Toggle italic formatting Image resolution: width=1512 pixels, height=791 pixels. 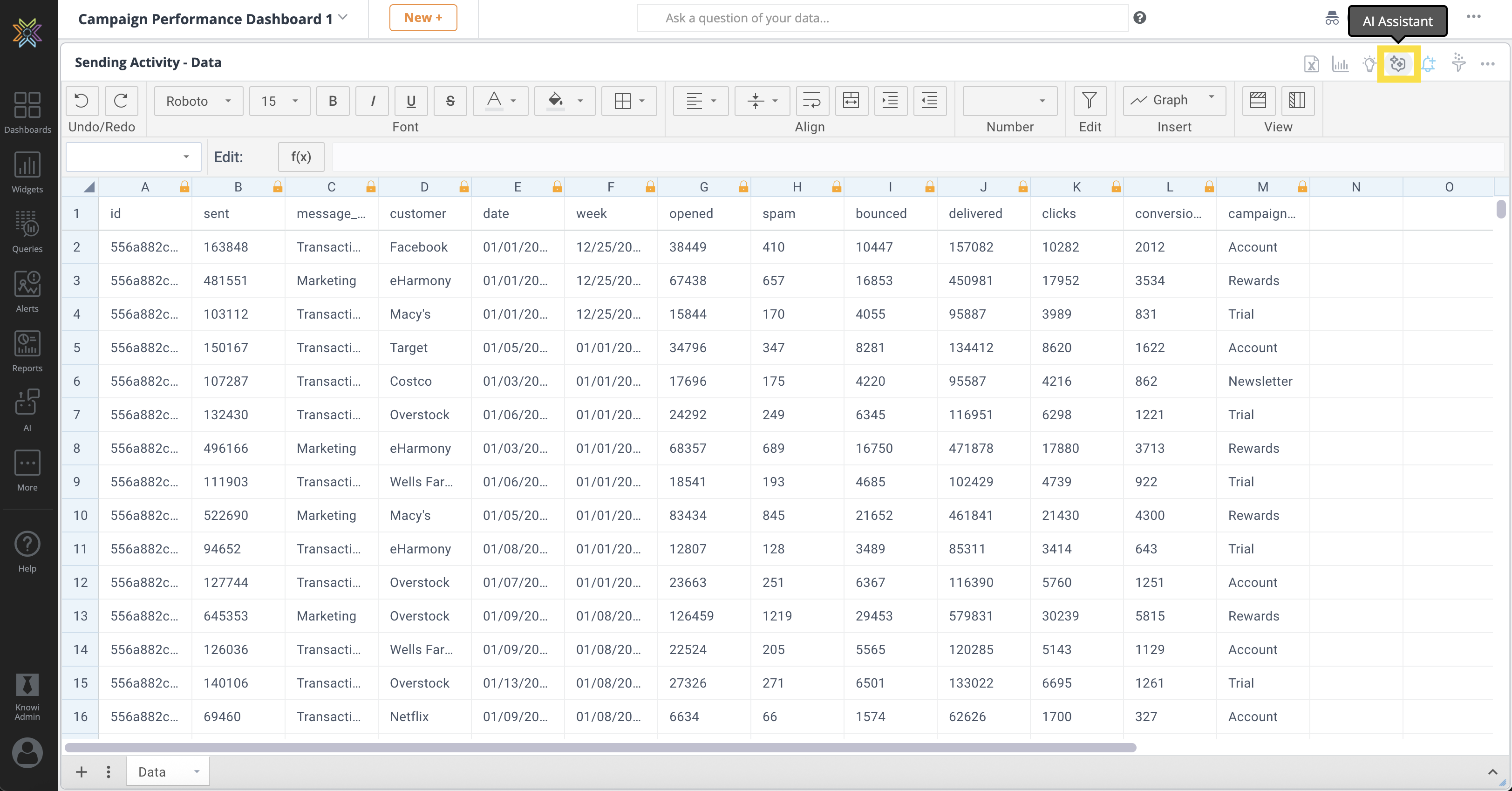[x=372, y=100]
